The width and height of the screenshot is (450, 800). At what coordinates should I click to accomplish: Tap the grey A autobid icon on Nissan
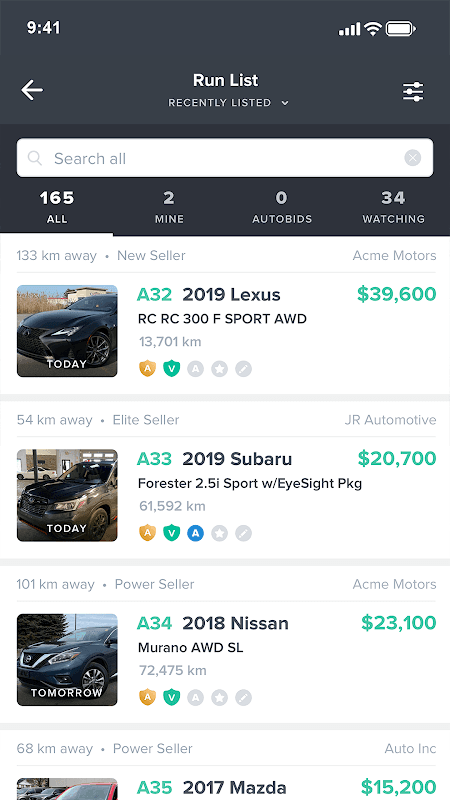pos(195,697)
